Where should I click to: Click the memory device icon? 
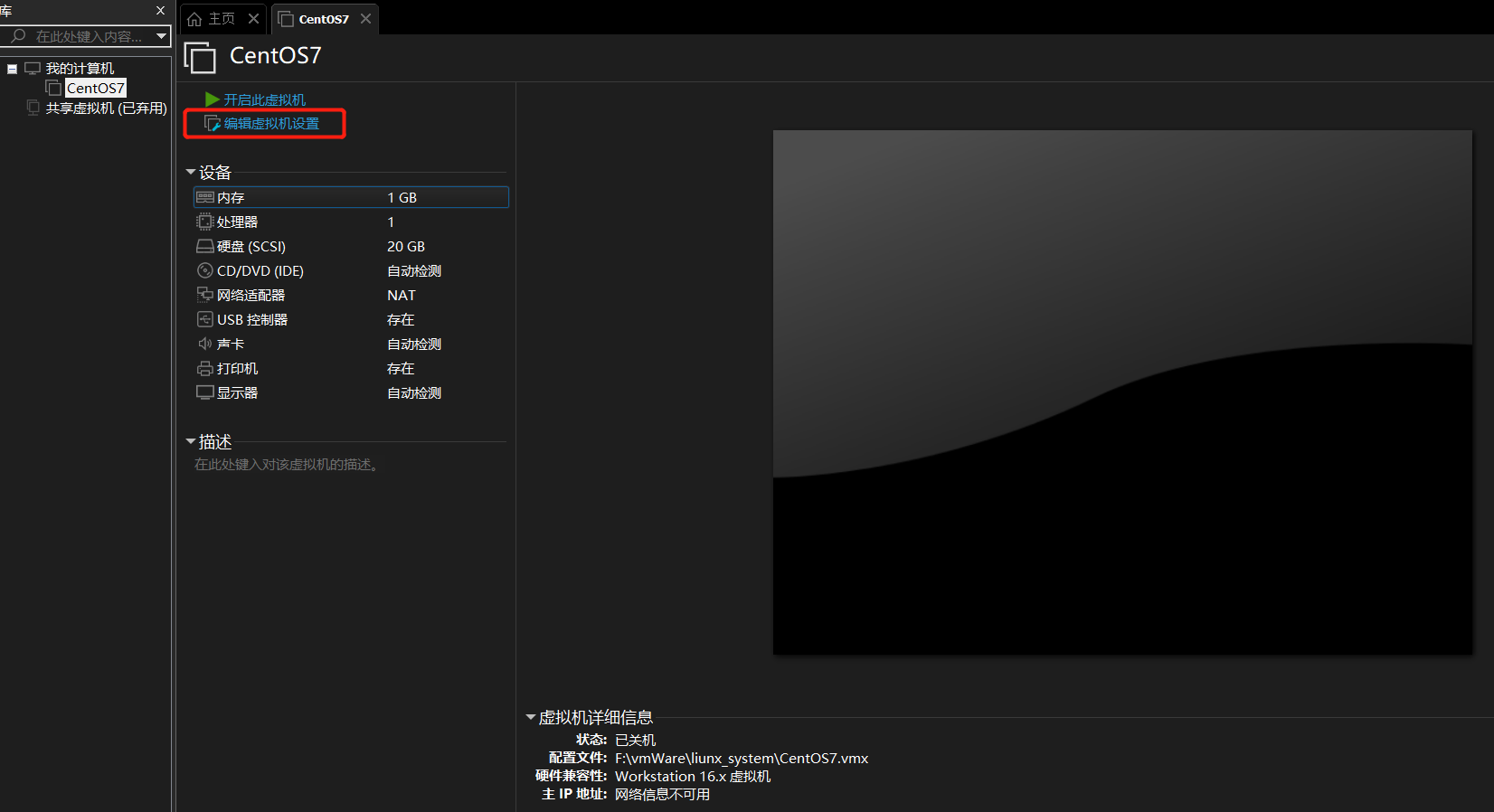pos(205,197)
